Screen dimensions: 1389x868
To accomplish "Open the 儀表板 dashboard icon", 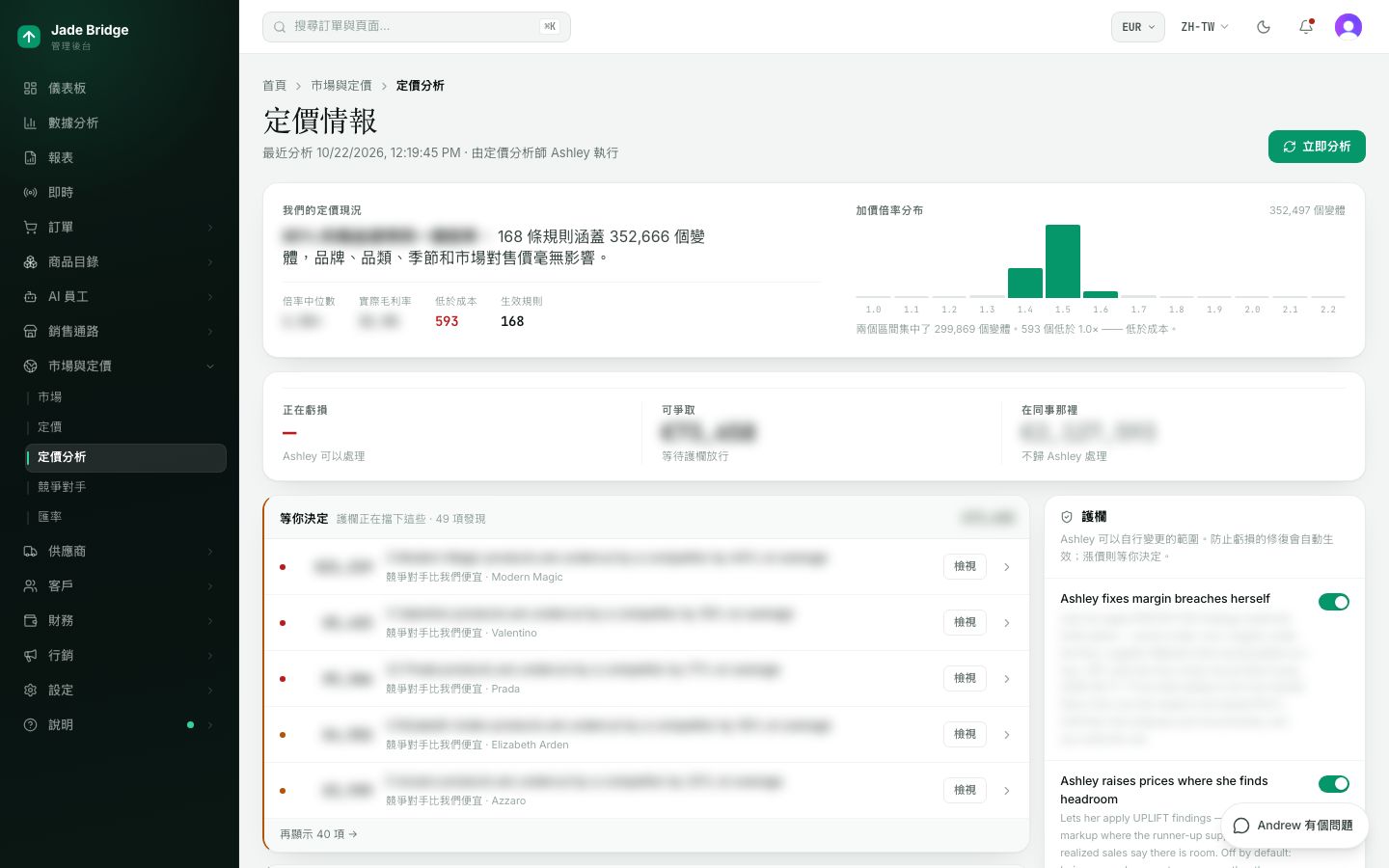I will click(x=30, y=88).
